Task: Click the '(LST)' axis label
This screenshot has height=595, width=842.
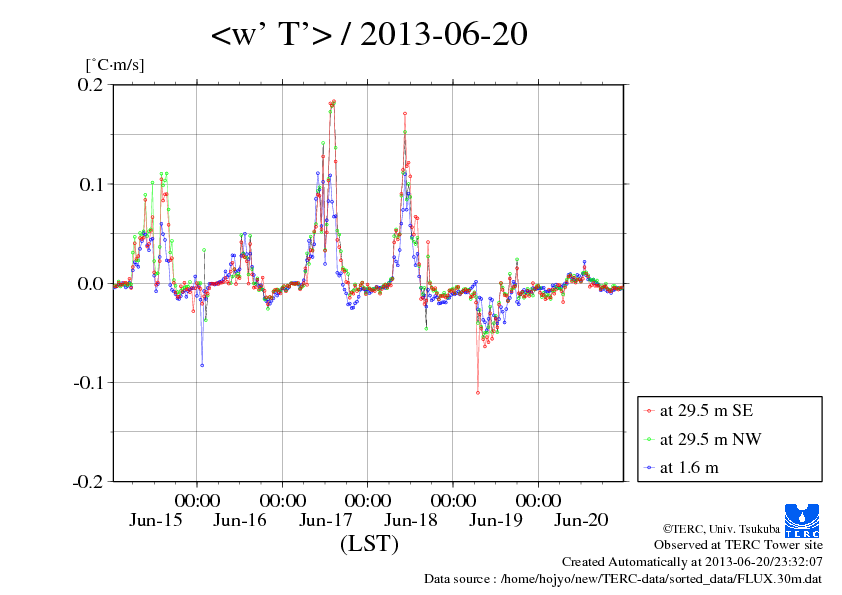Action: point(369,543)
